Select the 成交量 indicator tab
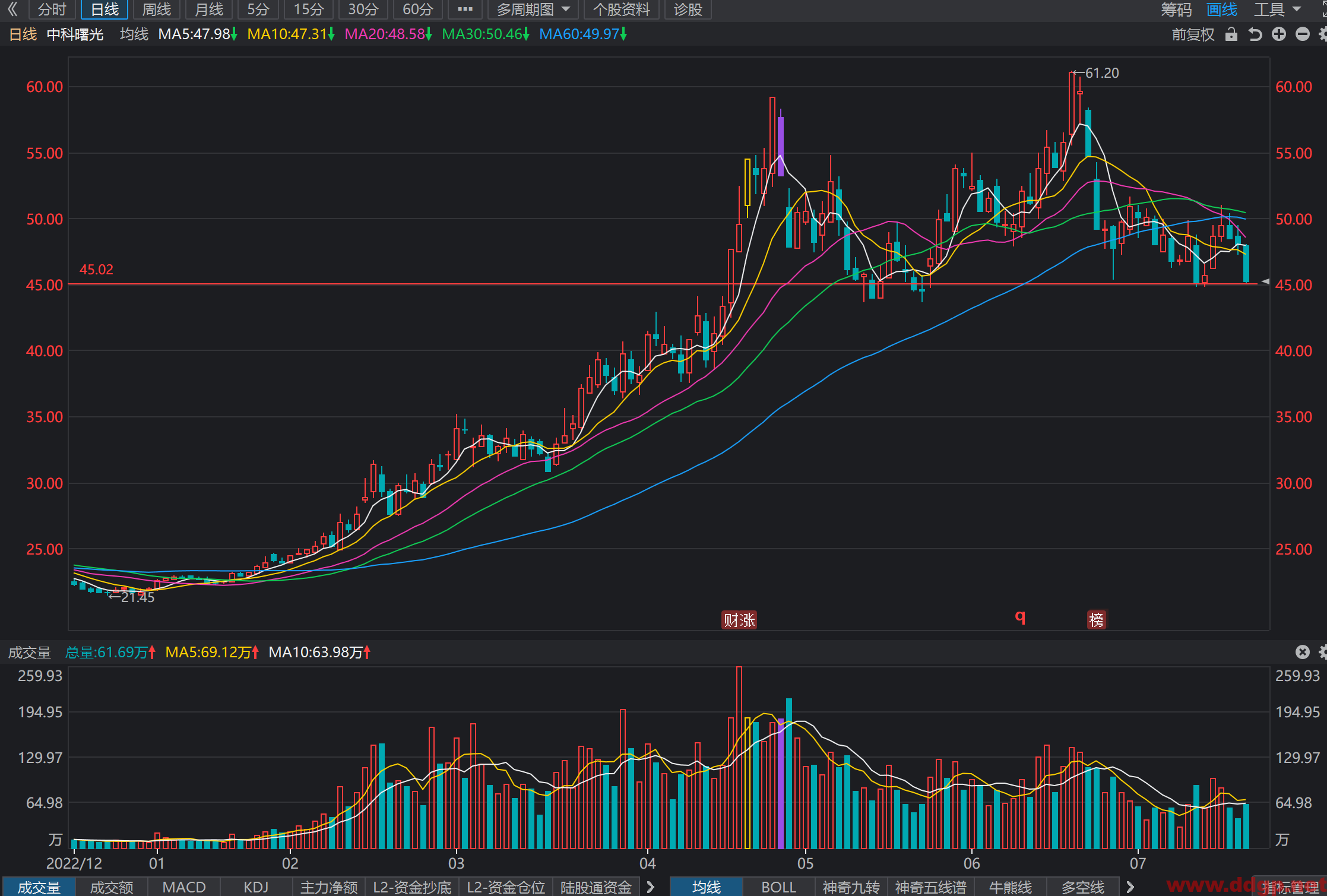 pos(39,886)
